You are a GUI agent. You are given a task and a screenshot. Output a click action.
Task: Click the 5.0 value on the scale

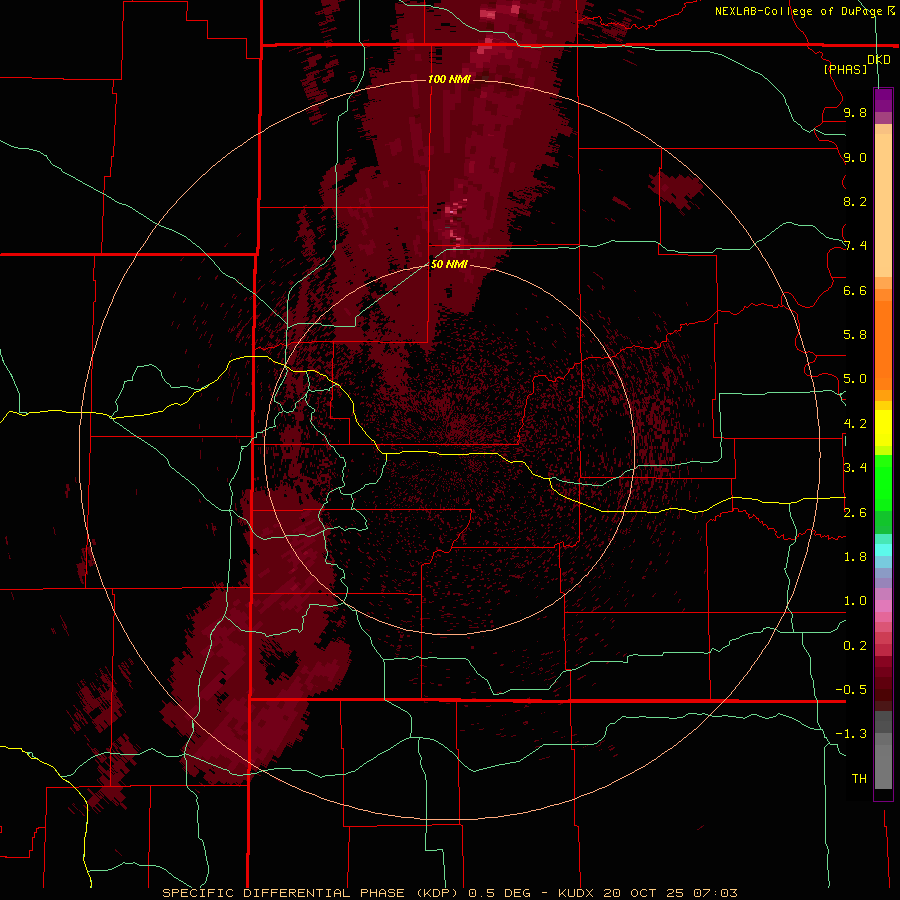pos(855,379)
